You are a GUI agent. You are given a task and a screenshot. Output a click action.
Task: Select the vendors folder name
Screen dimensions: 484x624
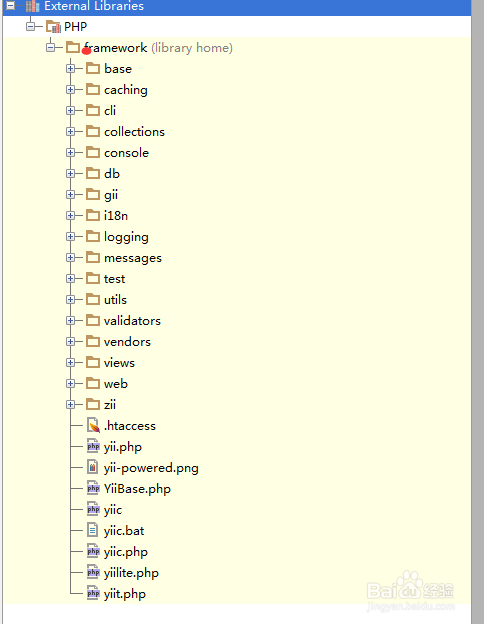[127, 342]
